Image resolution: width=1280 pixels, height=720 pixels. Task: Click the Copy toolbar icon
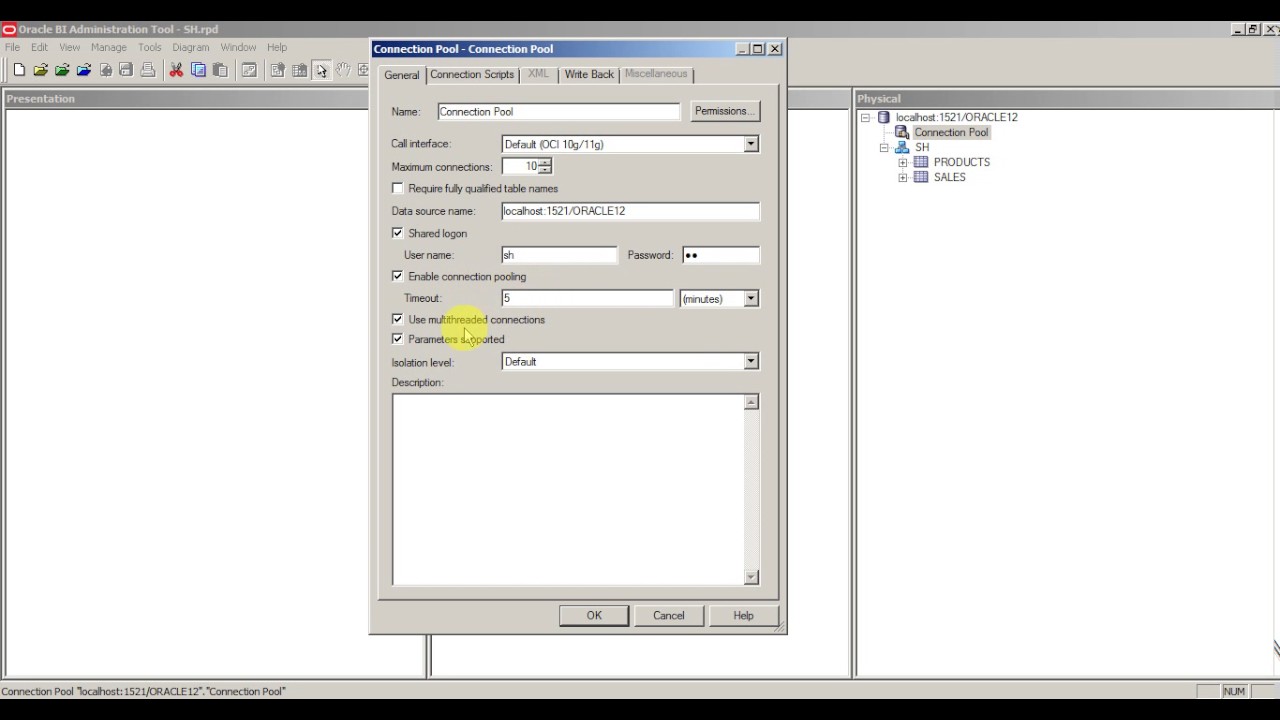(x=198, y=70)
